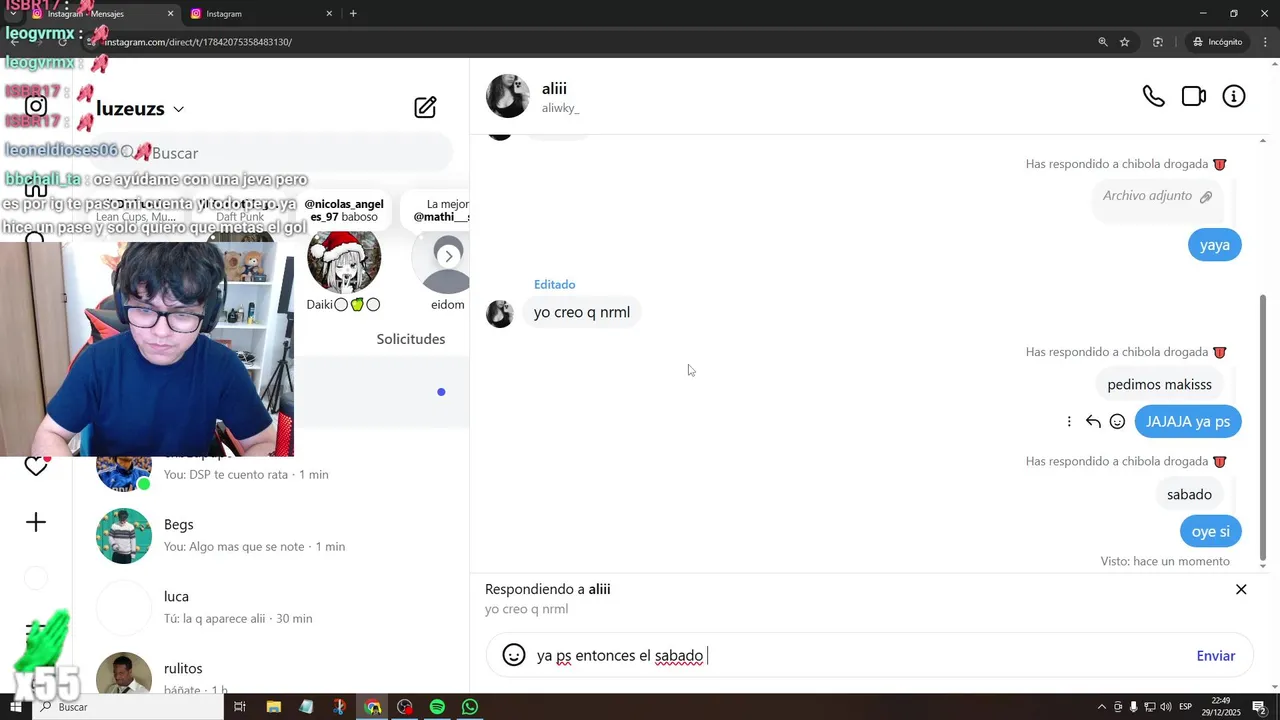Click the sabado message bubble
This screenshot has height=720, width=1280.
1189,494
